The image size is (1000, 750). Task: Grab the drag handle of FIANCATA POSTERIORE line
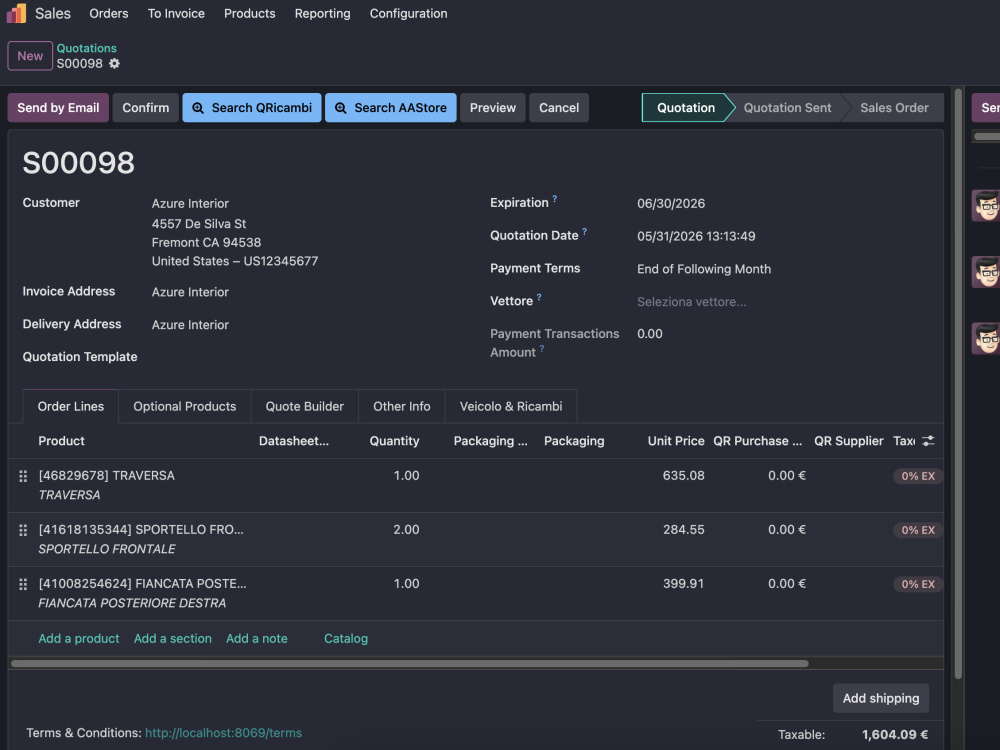[x=23, y=584]
